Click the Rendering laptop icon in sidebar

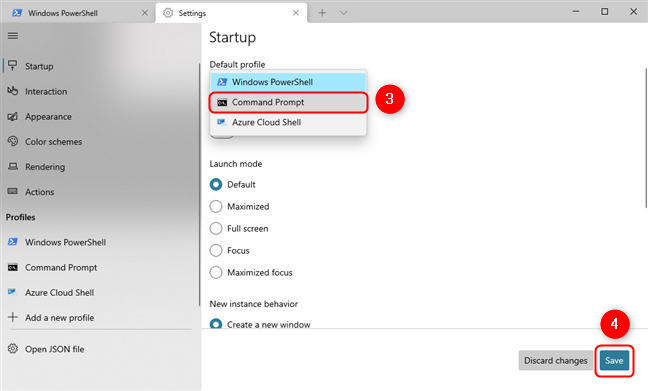pyautogui.click(x=12, y=167)
